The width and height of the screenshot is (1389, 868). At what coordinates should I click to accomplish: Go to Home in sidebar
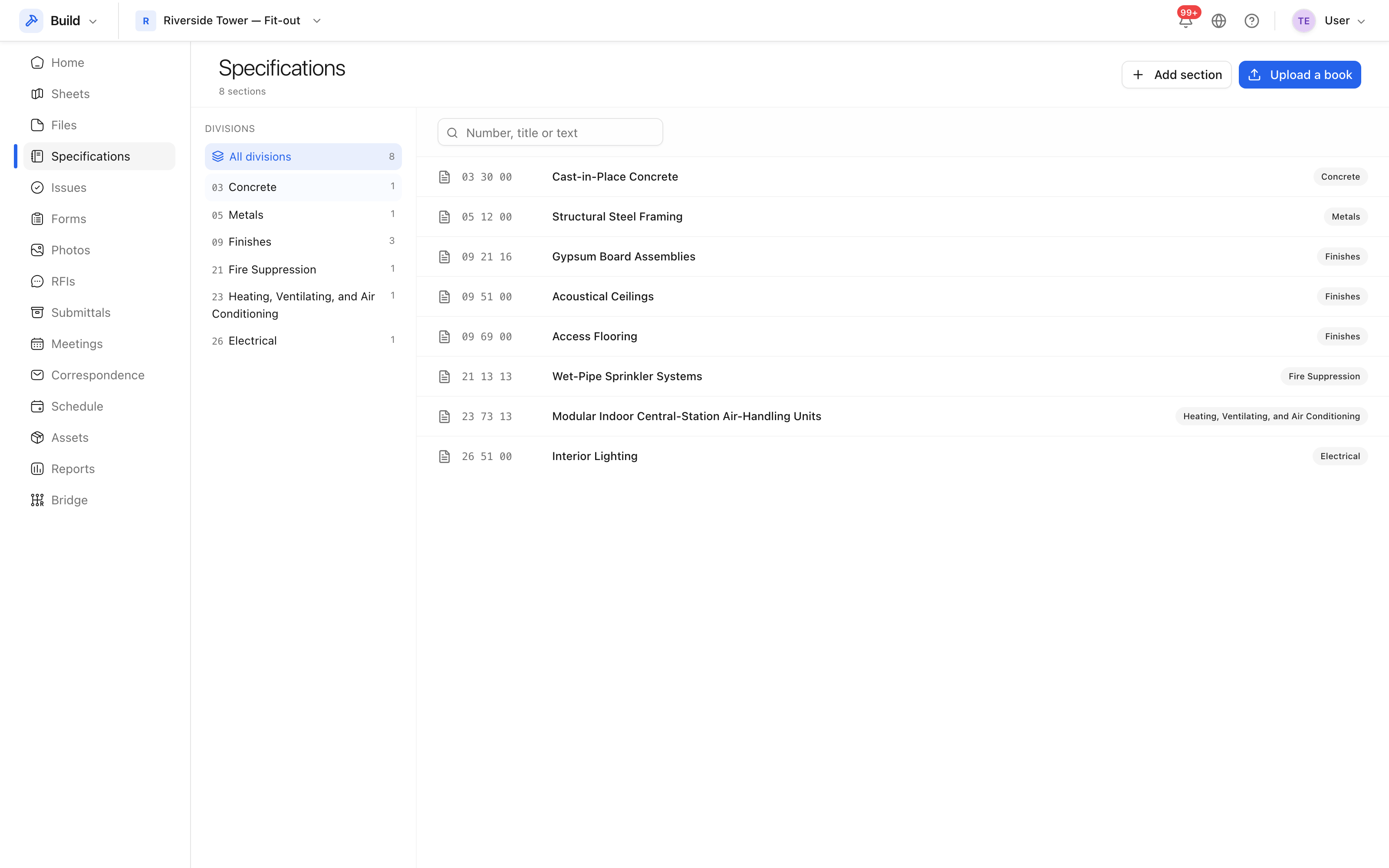(99, 62)
